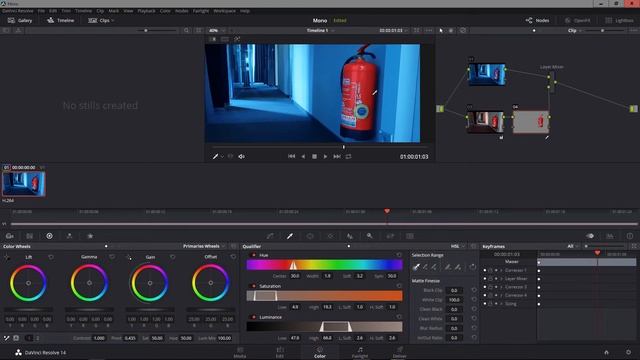This screenshot has width=640, height=360.
Task: Select the Color Wheels palette icon
Action: [49, 236]
